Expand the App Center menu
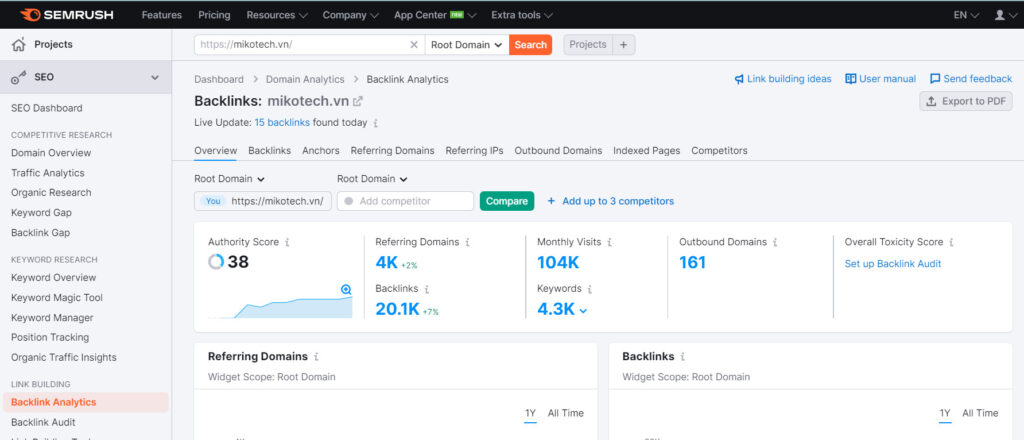Viewport: 1024px width, 440px height. pos(435,14)
